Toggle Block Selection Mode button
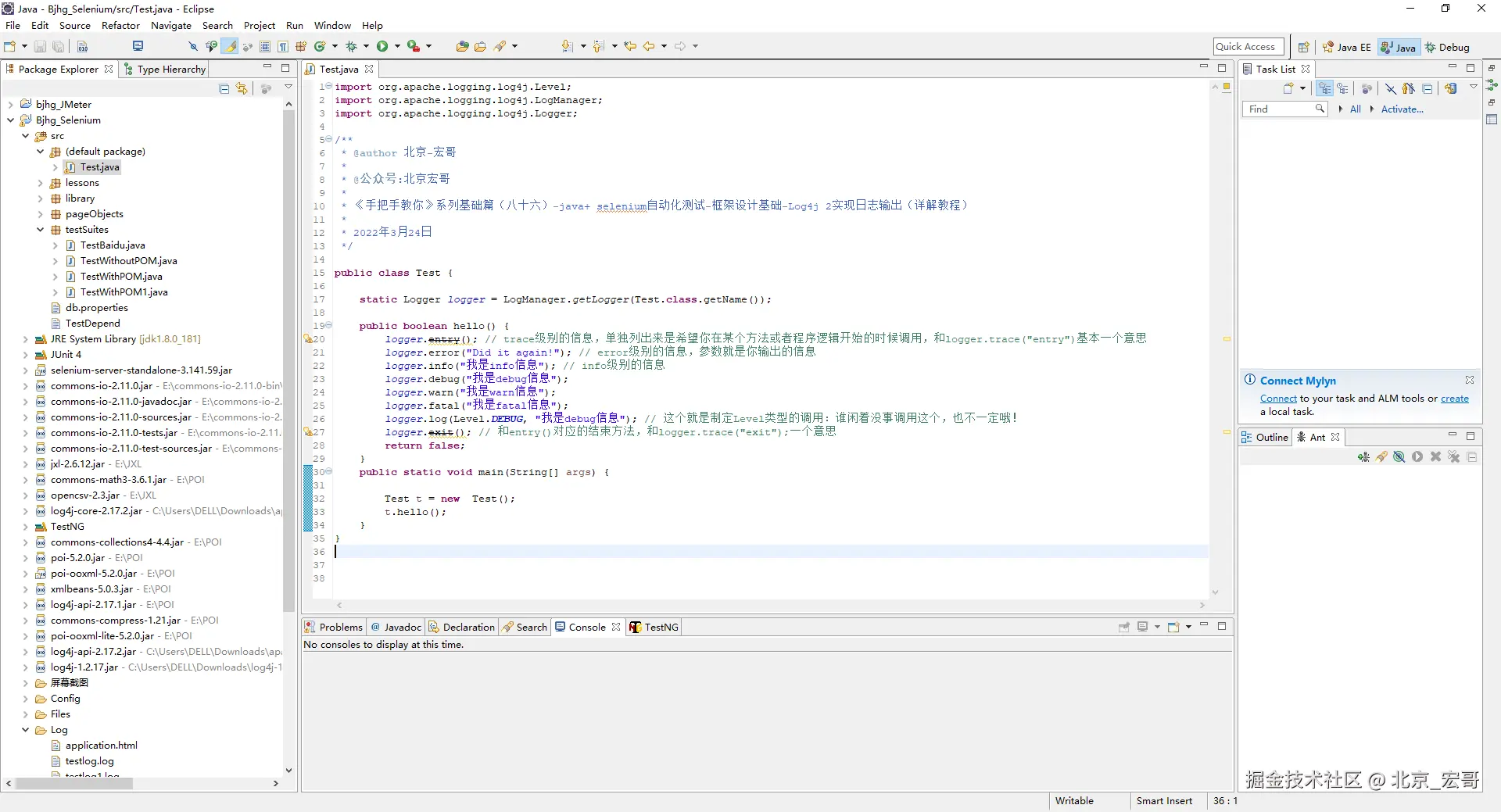The width and height of the screenshot is (1501, 812). (x=265, y=47)
